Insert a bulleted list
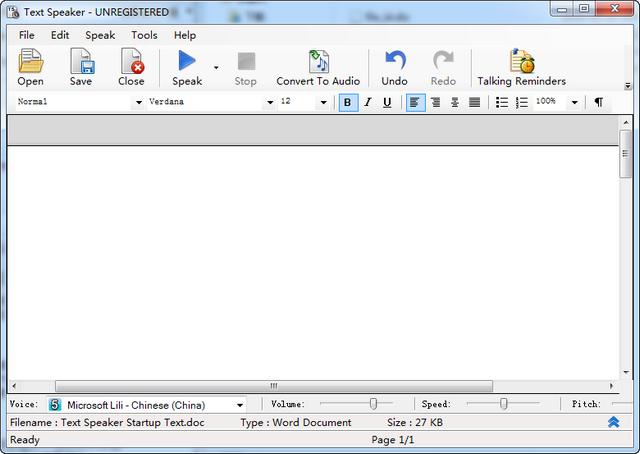 click(502, 102)
